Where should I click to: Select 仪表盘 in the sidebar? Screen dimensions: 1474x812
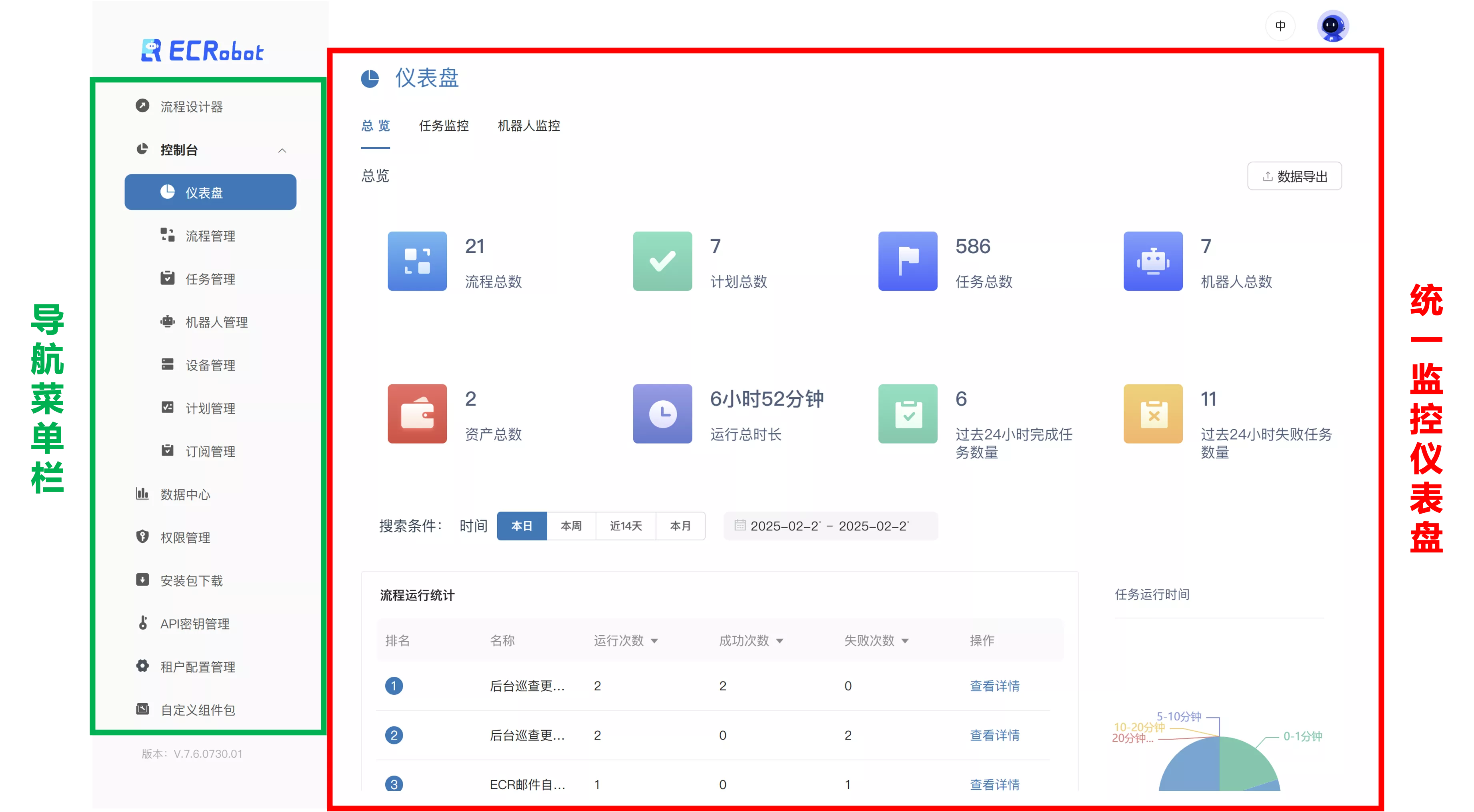pyautogui.click(x=210, y=192)
